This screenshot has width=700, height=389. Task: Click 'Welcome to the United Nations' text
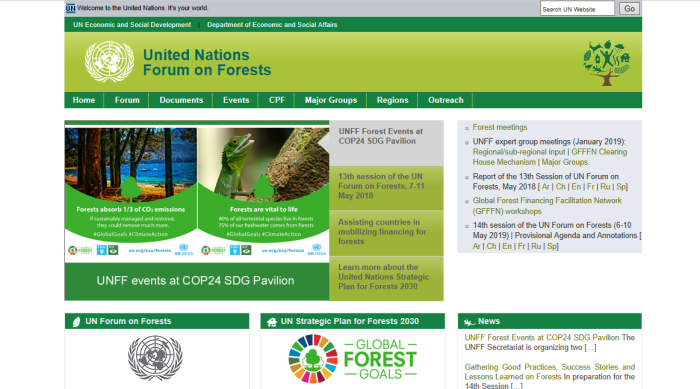tap(142, 8)
